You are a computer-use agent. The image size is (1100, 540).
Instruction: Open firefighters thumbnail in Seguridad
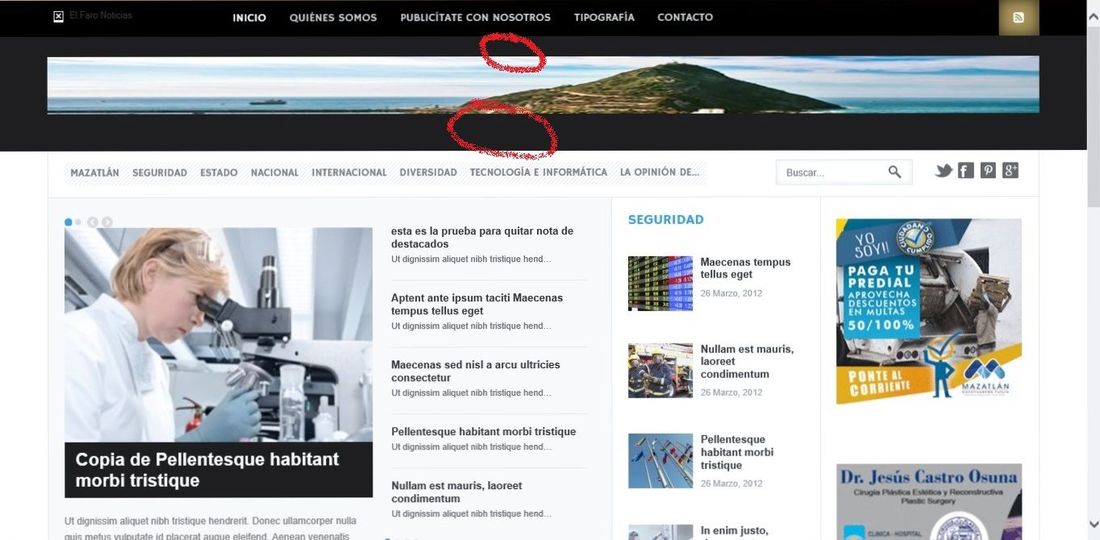[660, 370]
